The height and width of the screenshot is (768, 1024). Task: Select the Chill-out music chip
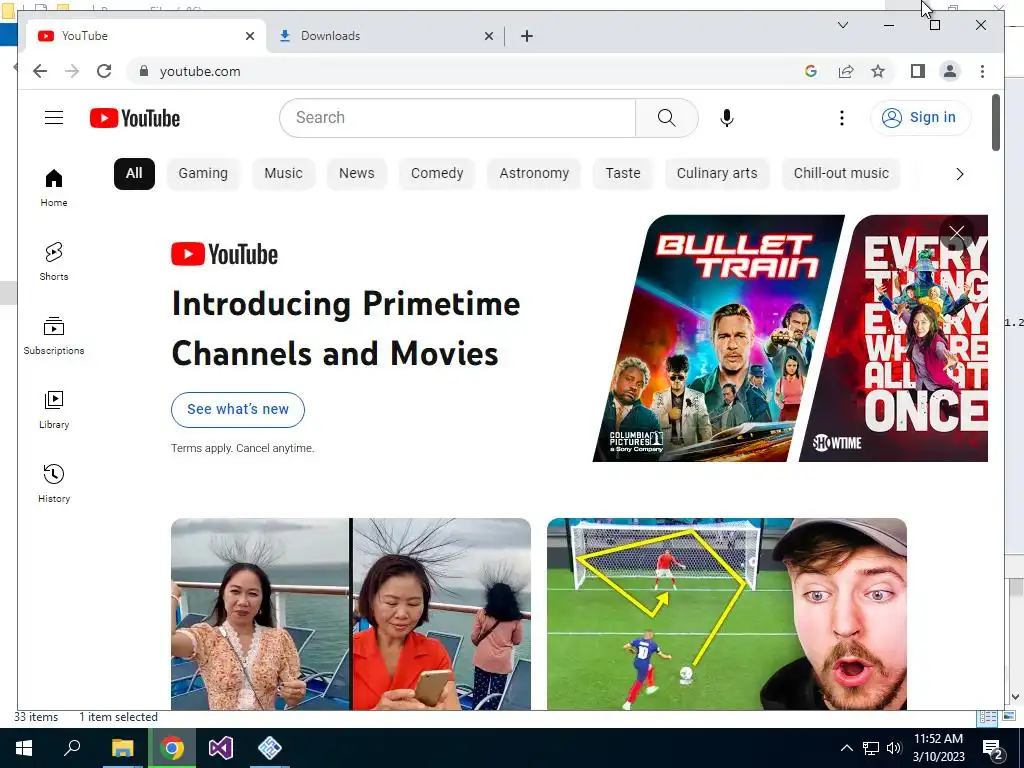pyautogui.click(x=841, y=174)
